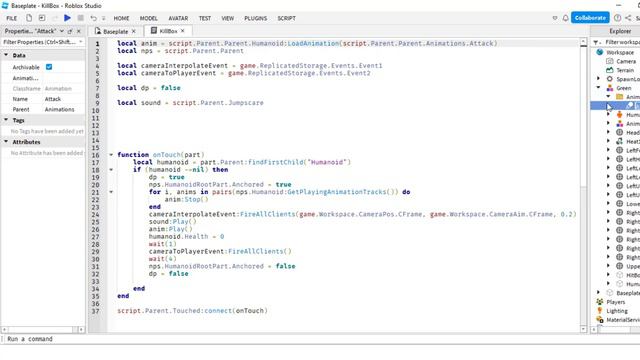Screen dimensions: 640x360
Task: Click the AnimationId property row
Action: point(42,78)
